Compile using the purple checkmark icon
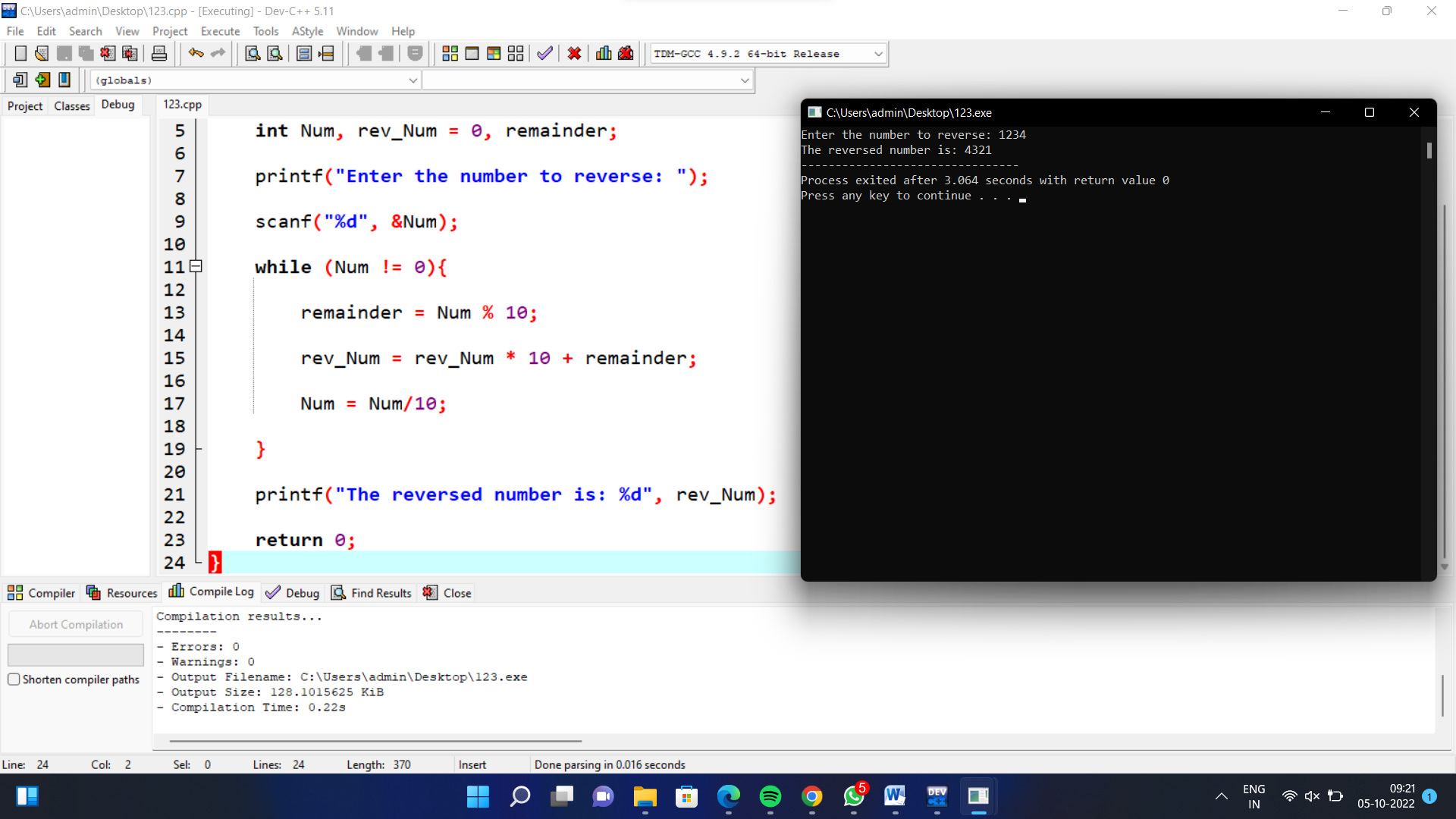This screenshot has width=1456, height=819. pyautogui.click(x=544, y=53)
